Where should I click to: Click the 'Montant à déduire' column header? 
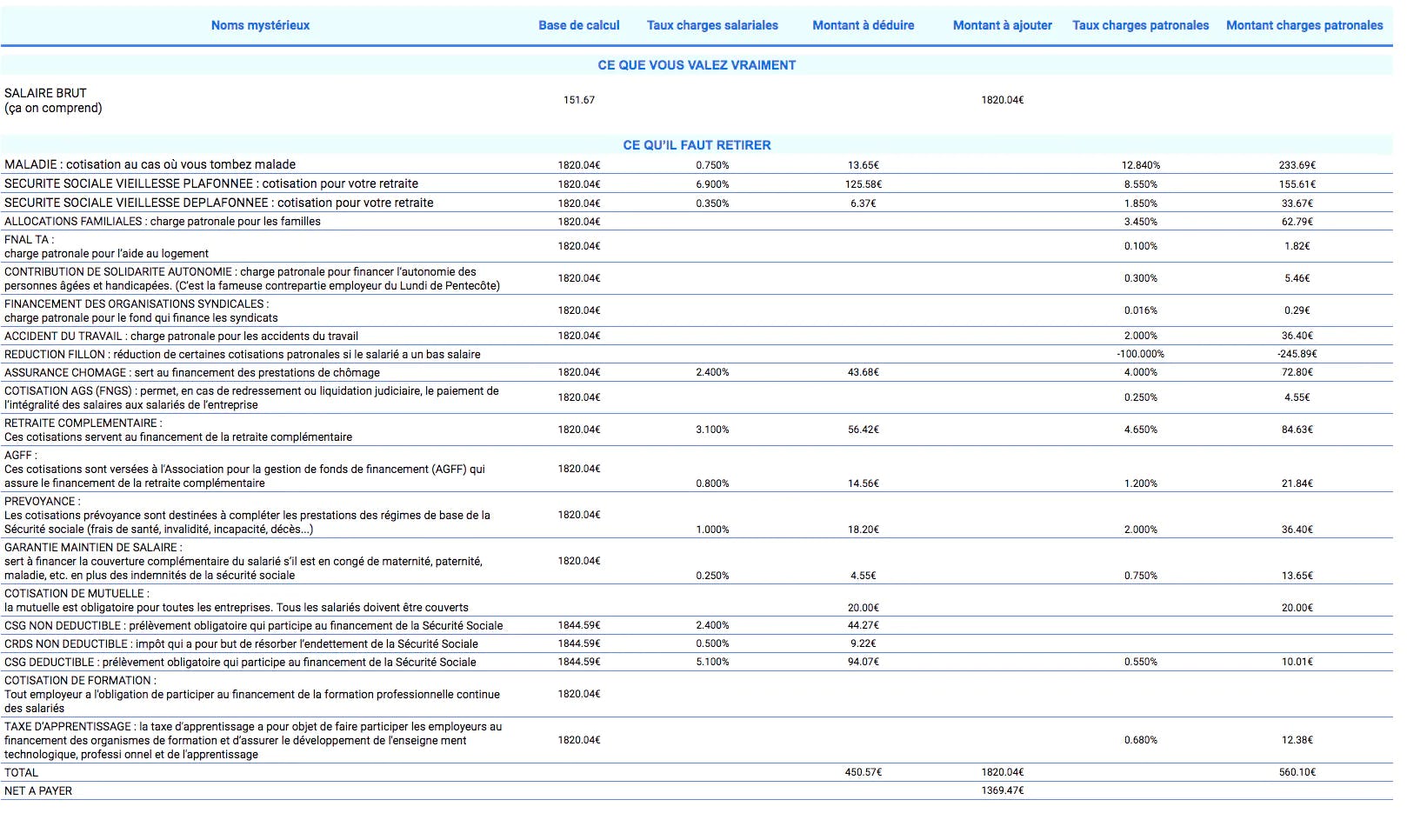(864, 25)
